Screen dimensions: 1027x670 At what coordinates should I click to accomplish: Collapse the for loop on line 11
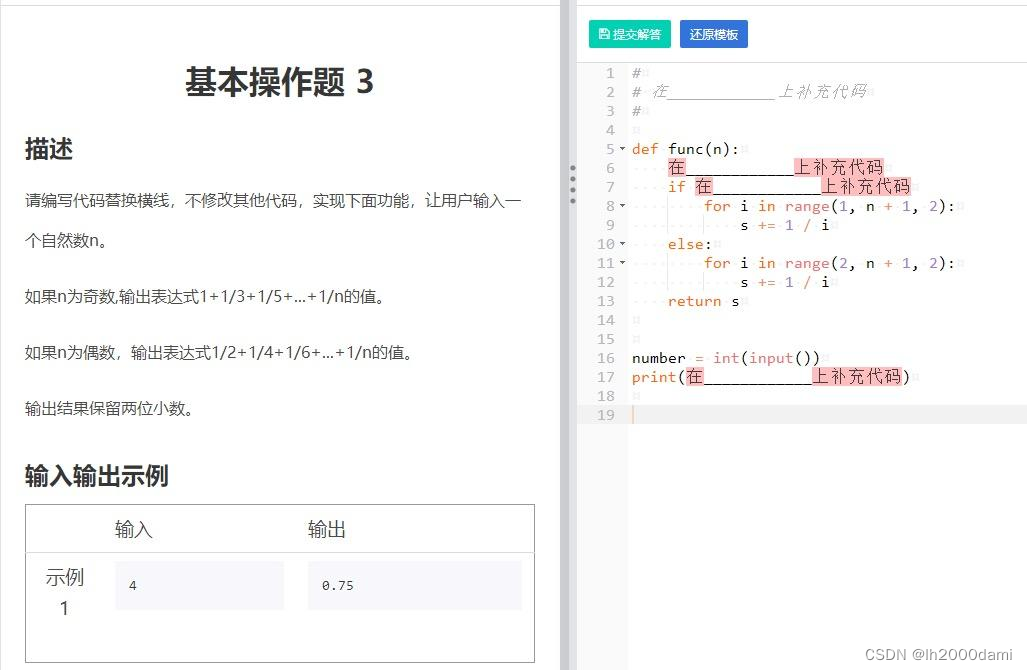click(x=623, y=262)
